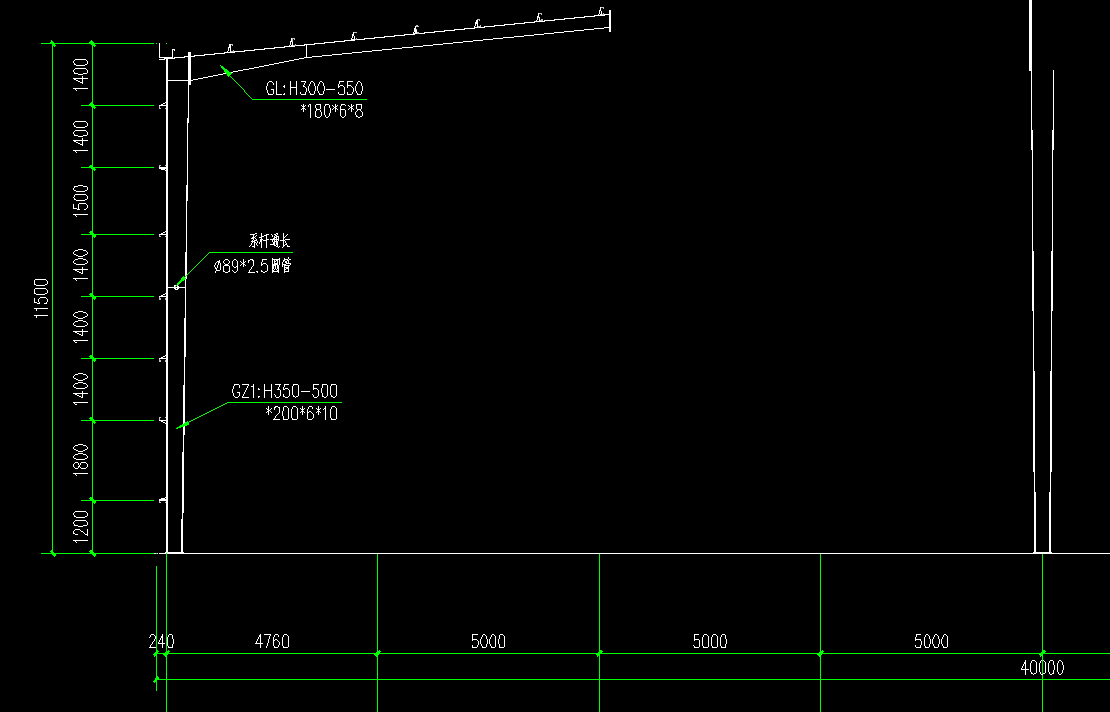
Task: Click the '*200*6*10' column size text
Action: 302,413
